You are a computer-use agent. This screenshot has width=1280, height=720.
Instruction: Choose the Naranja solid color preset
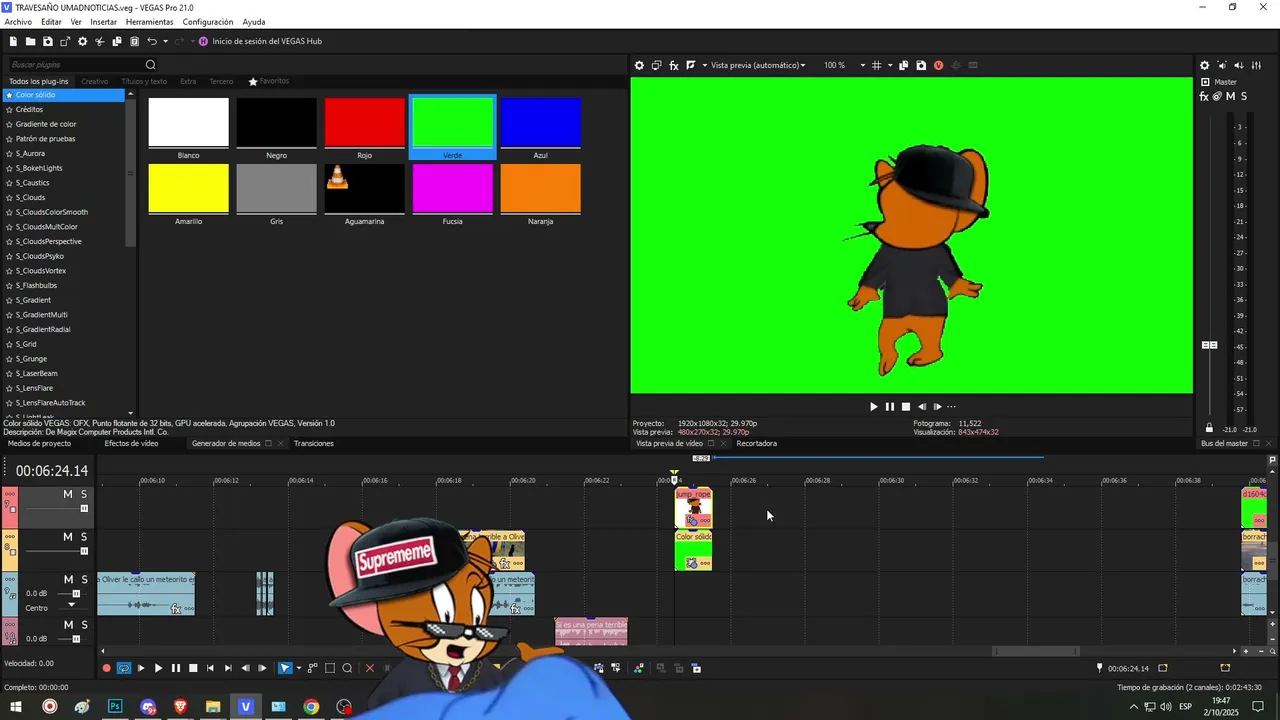pos(541,194)
